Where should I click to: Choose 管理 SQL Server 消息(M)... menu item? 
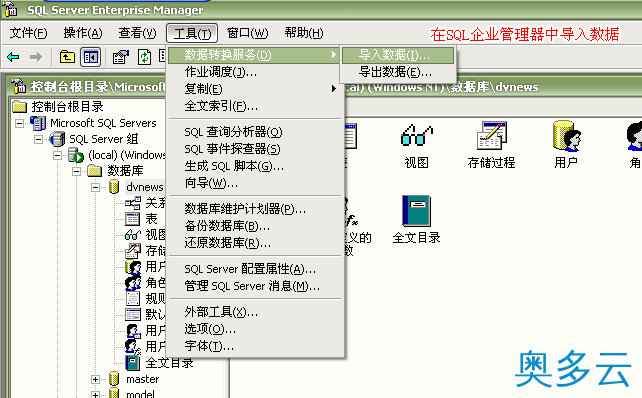[x=255, y=286]
